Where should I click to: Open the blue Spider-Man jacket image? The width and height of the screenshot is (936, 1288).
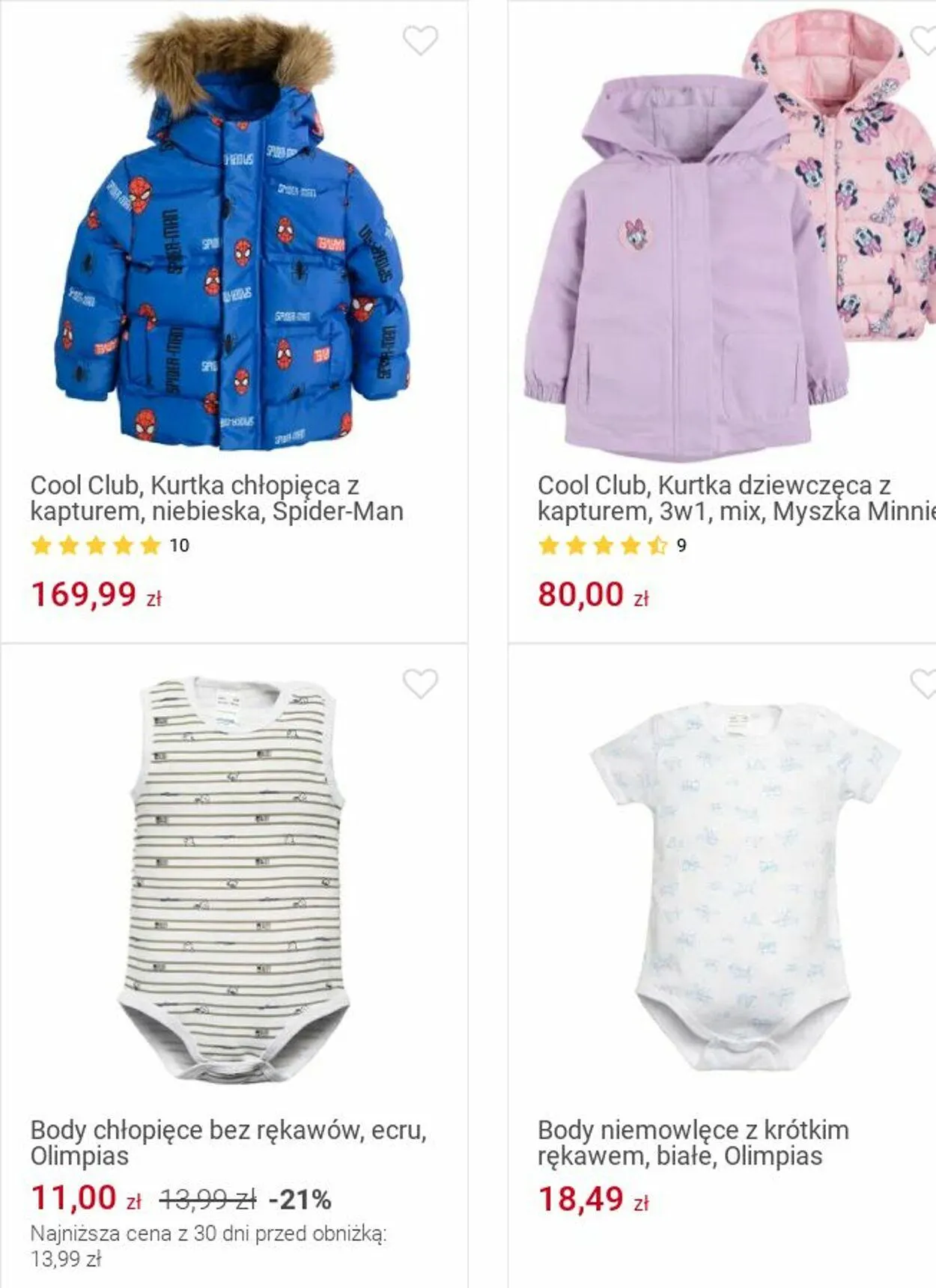[x=233, y=232]
